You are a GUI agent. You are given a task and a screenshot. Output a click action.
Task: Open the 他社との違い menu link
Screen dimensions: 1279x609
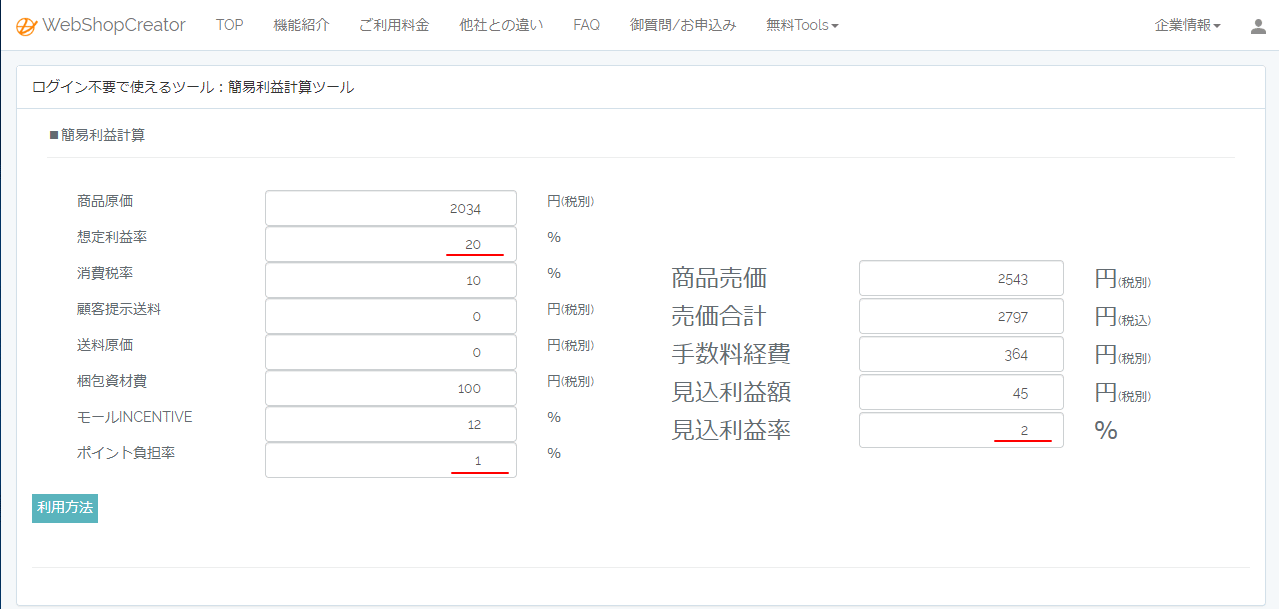(501, 25)
